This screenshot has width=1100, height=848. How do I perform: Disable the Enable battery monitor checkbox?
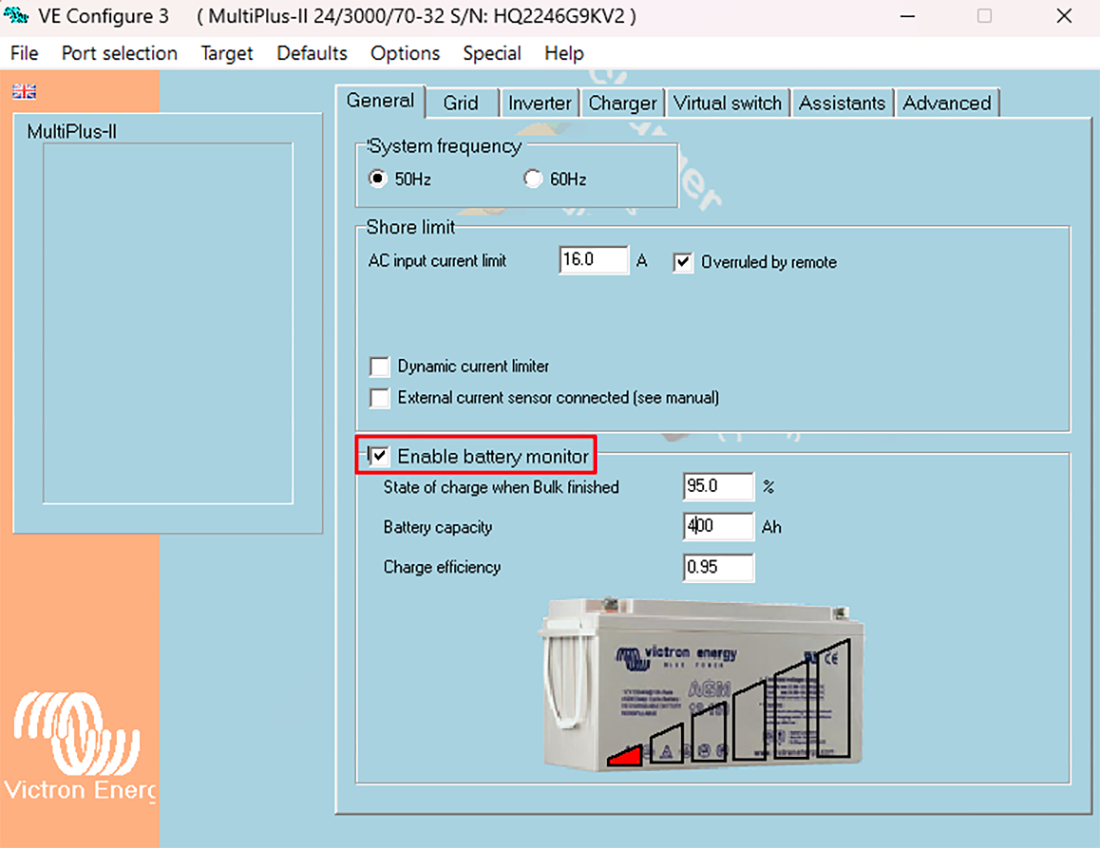click(380, 457)
